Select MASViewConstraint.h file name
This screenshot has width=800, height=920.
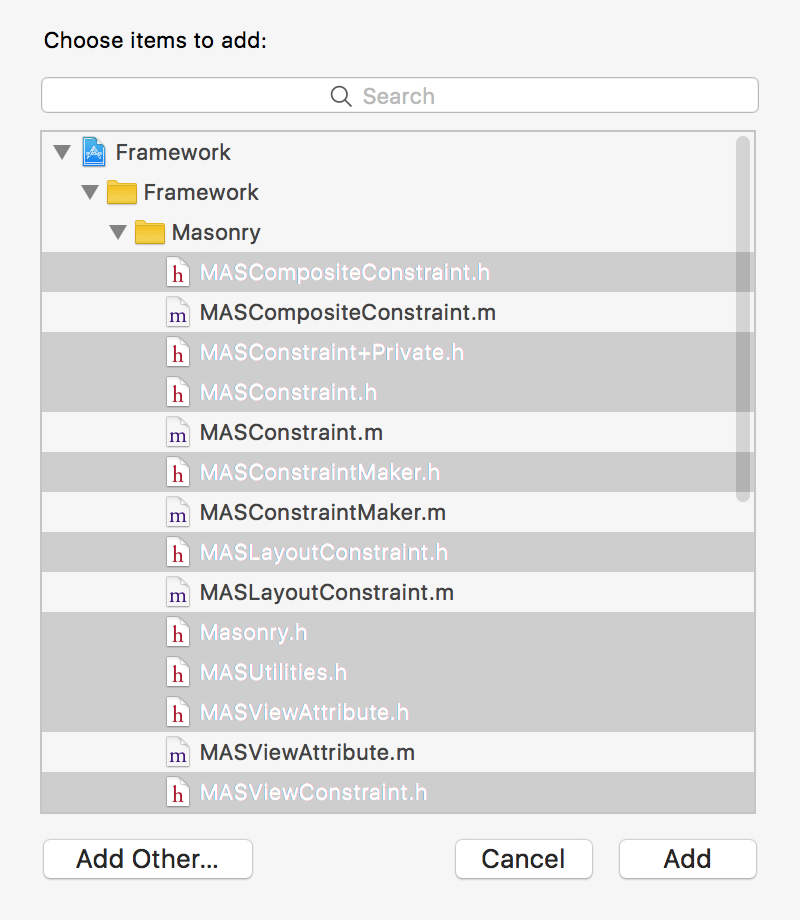pyautogui.click(x=313, y=792)
